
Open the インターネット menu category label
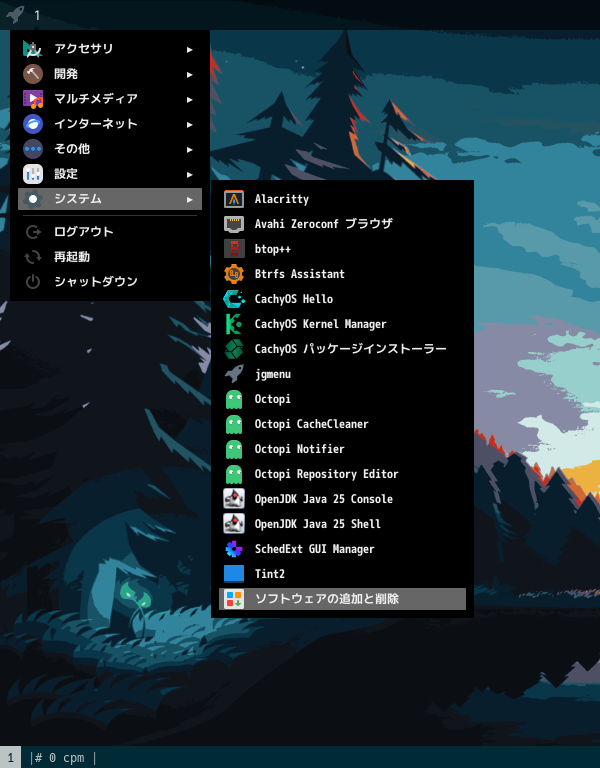click(x=96, y=124)
